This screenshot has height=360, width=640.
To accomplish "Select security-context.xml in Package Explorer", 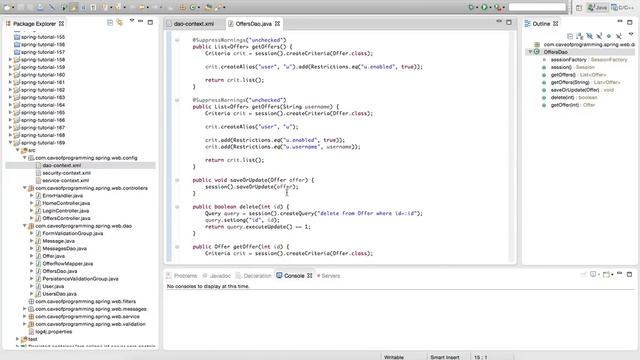I will [67, 173].
